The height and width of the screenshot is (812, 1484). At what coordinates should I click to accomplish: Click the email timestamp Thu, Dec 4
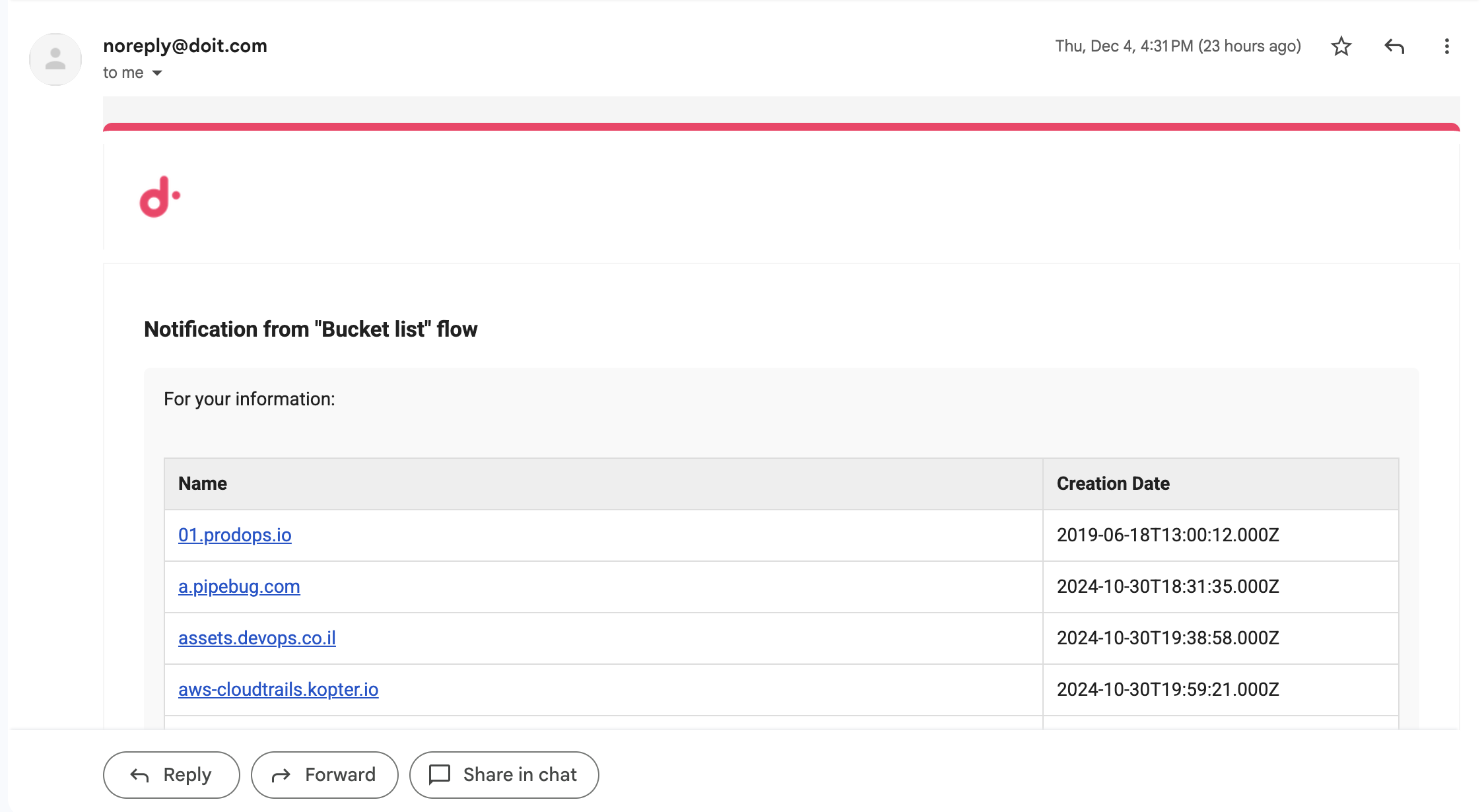coord(1177,46)
